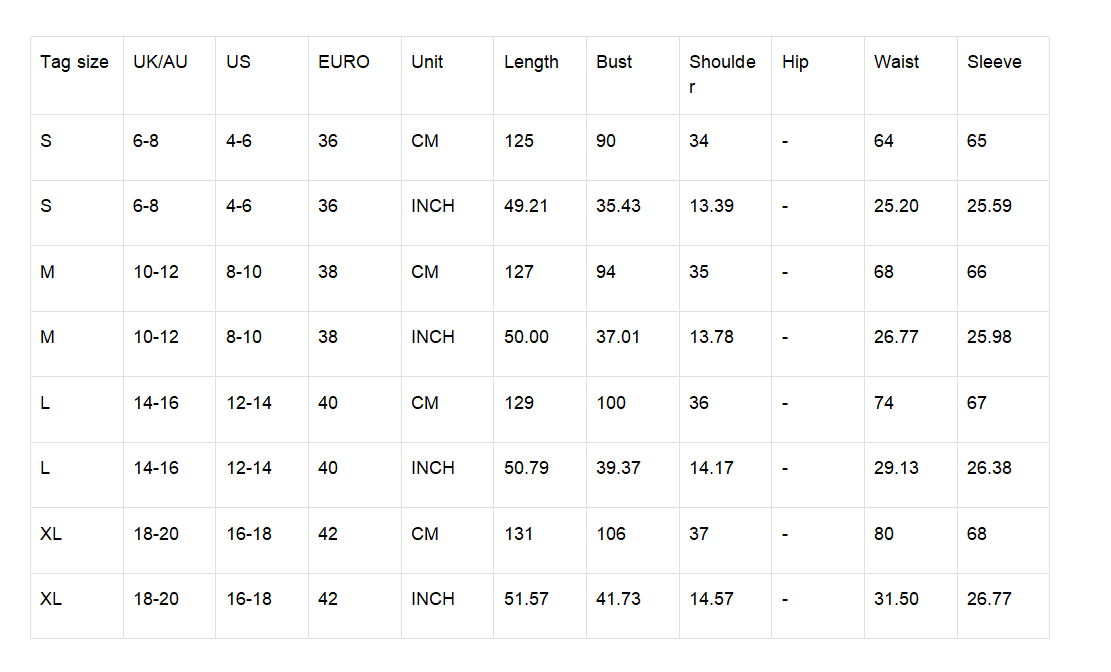Click the Tag size column header
This screenshot has width=1111, height=672.
pyautogui.click(x=75, y=62)
